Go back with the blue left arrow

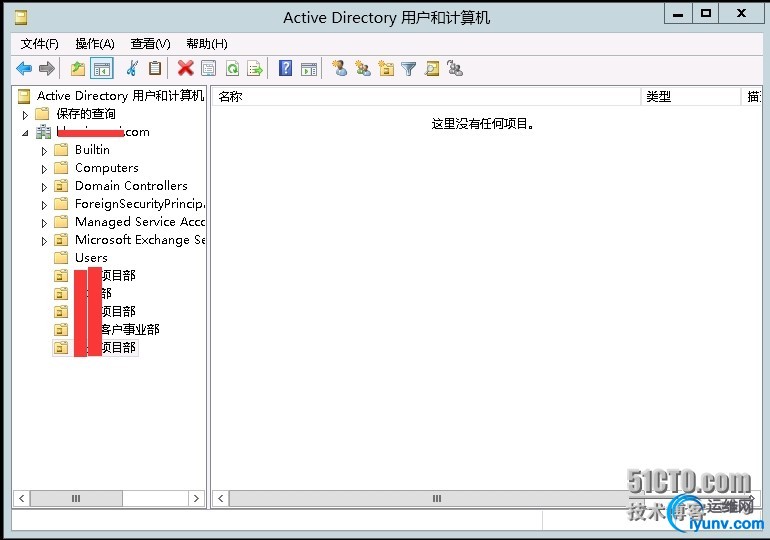(x=24, y=69)
